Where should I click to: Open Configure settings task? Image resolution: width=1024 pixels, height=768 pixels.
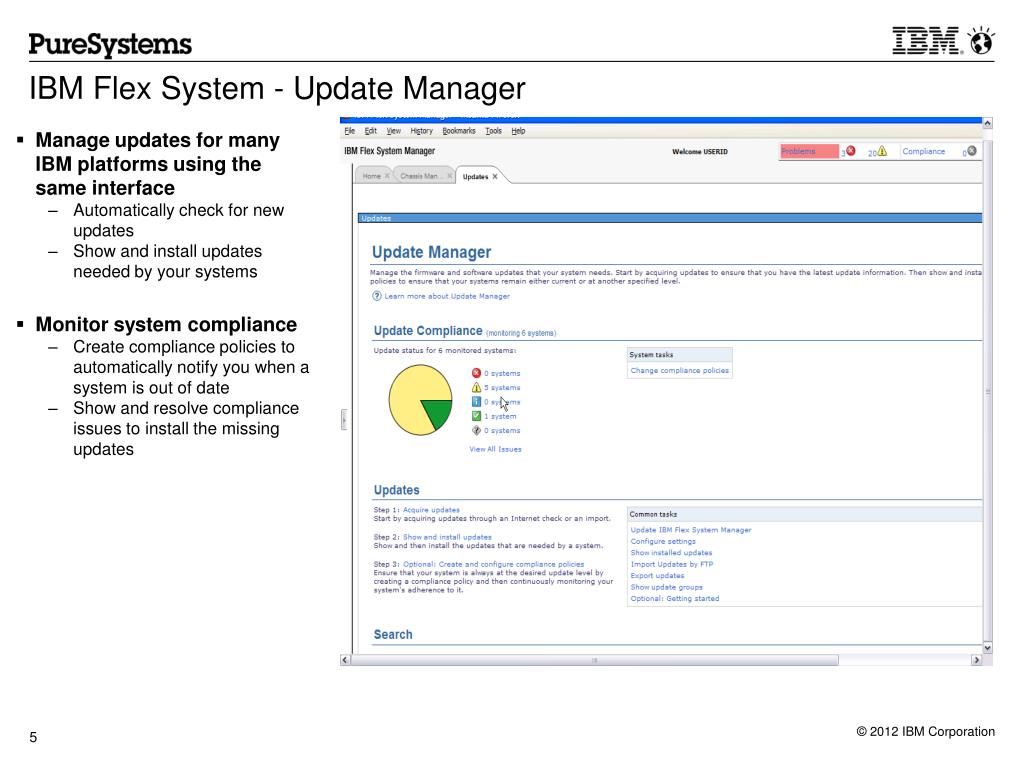pos(663,541)
